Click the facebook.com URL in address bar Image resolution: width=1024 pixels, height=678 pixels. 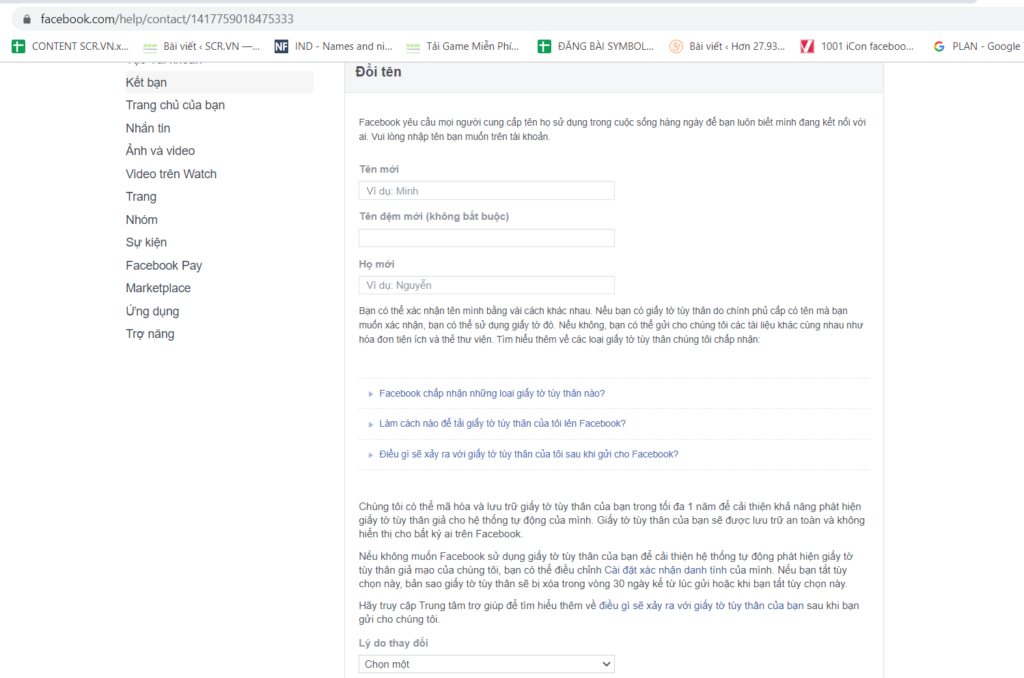(167, 19)
